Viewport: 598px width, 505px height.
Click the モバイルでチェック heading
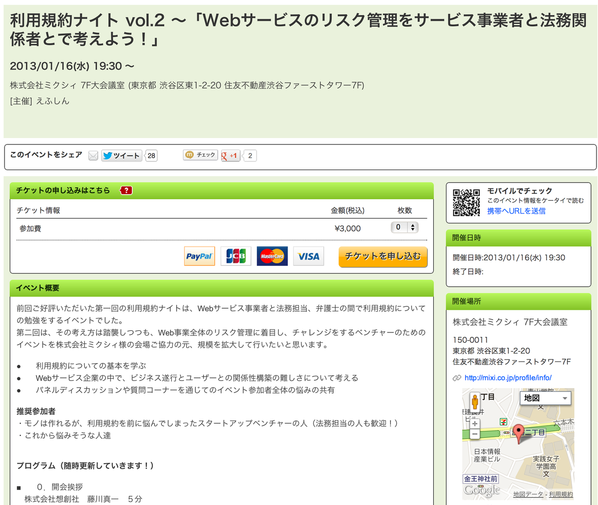(x=519, y=191)
